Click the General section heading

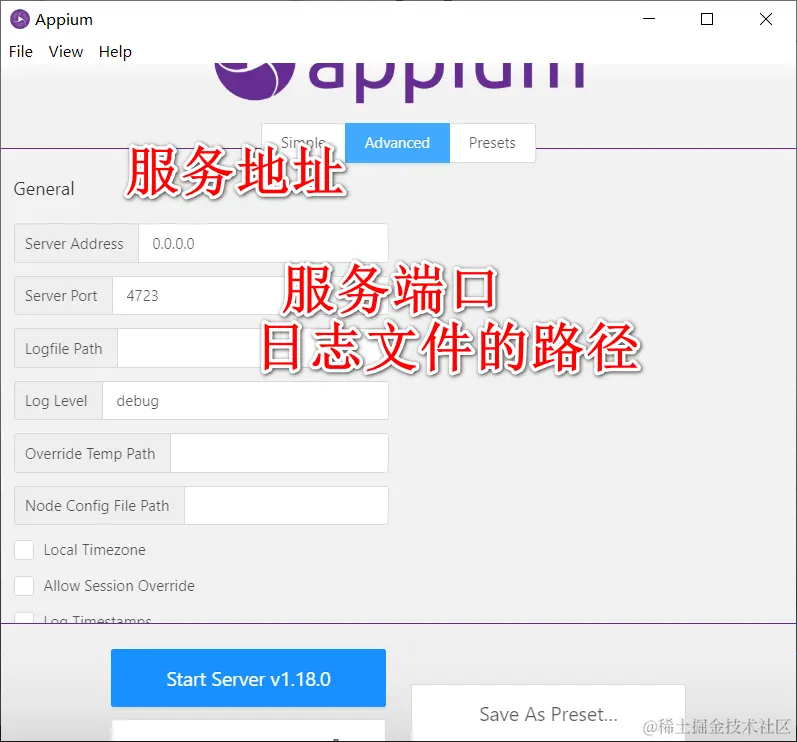44,189
